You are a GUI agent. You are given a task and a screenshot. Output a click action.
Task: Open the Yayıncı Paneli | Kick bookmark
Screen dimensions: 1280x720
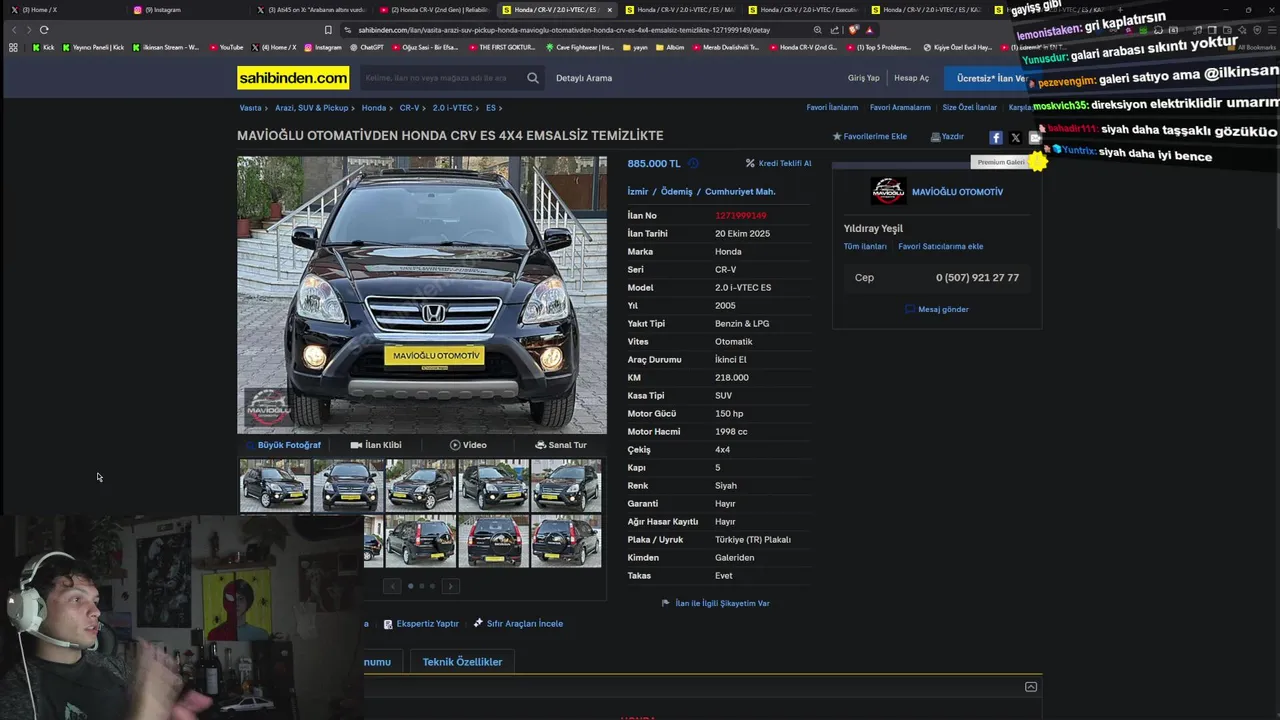click(x=93, y=47)
